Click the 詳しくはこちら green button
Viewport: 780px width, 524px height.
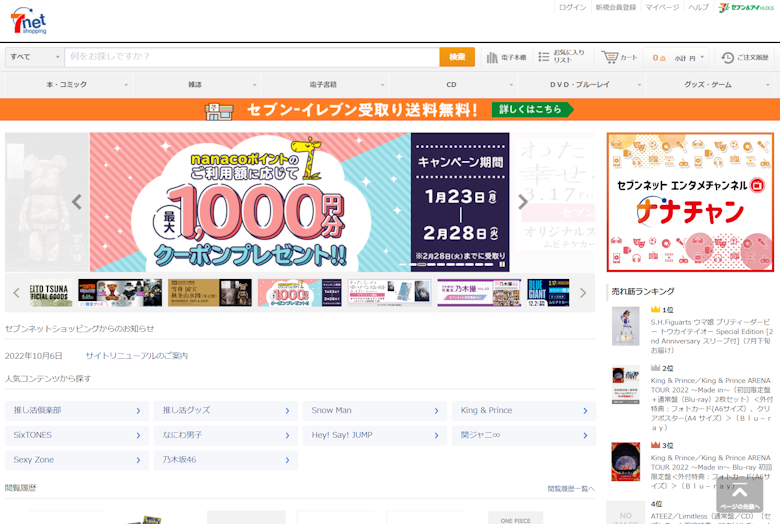tap(532, 109)
